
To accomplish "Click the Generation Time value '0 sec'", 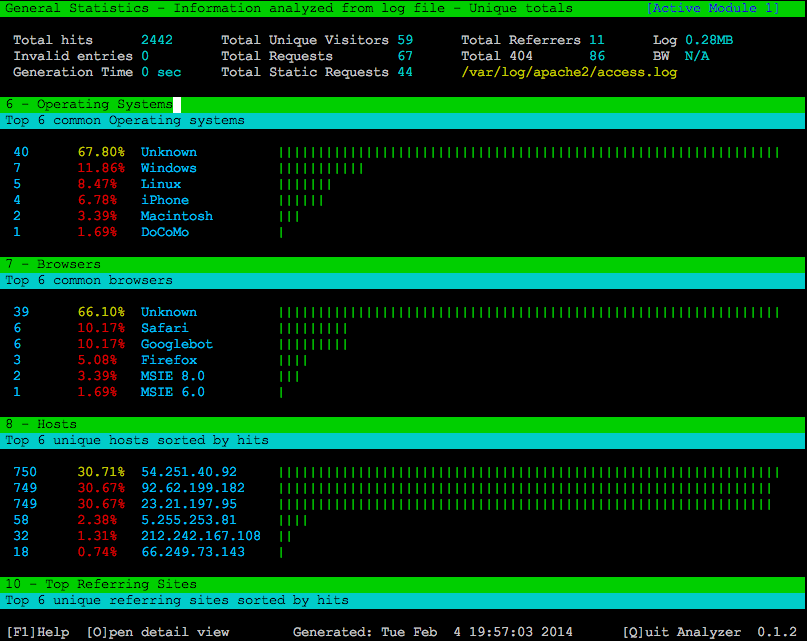I will click(161, 72).
